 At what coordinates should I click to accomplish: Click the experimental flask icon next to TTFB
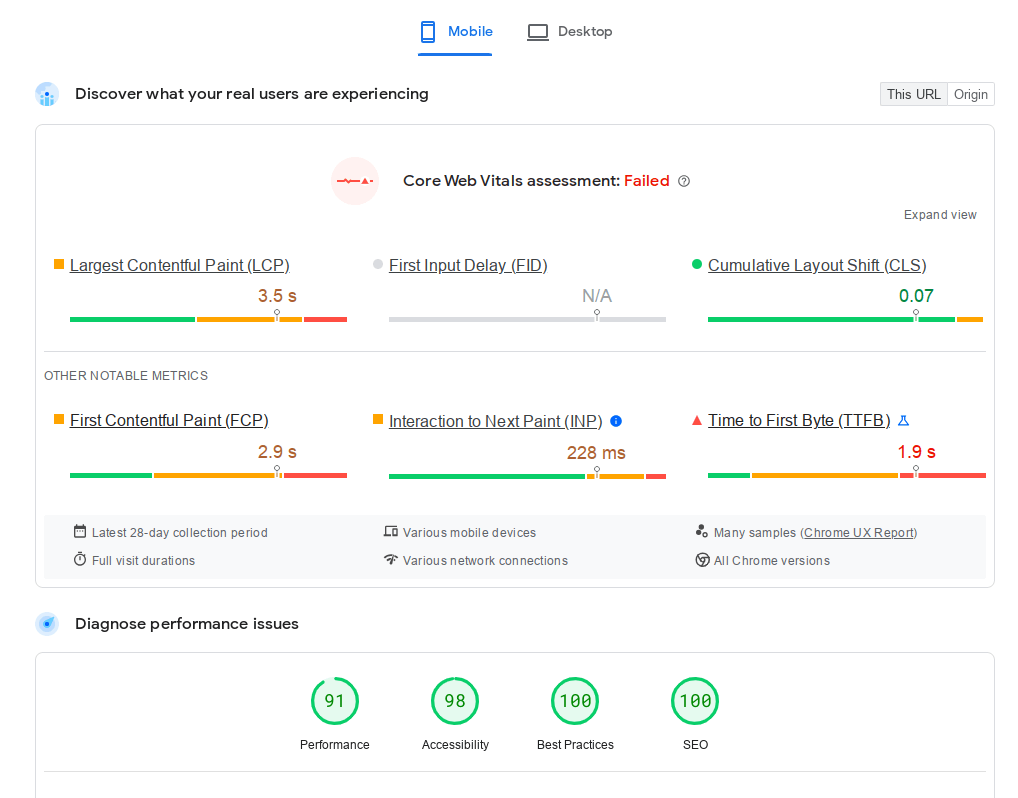[x=903, y=420]
